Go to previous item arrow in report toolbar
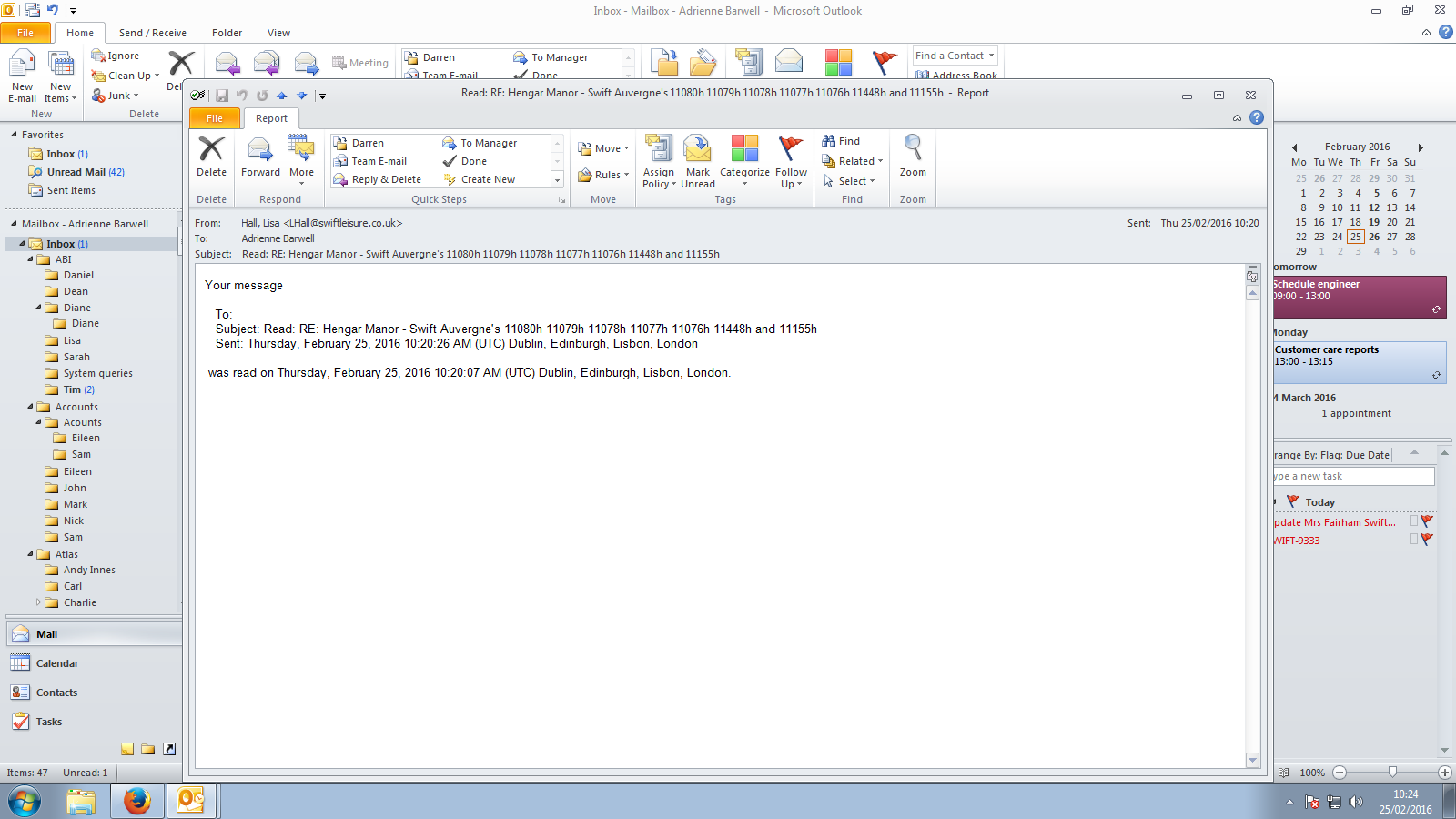Viewport: 1456px width, 819px height. (x=282, y=96)
